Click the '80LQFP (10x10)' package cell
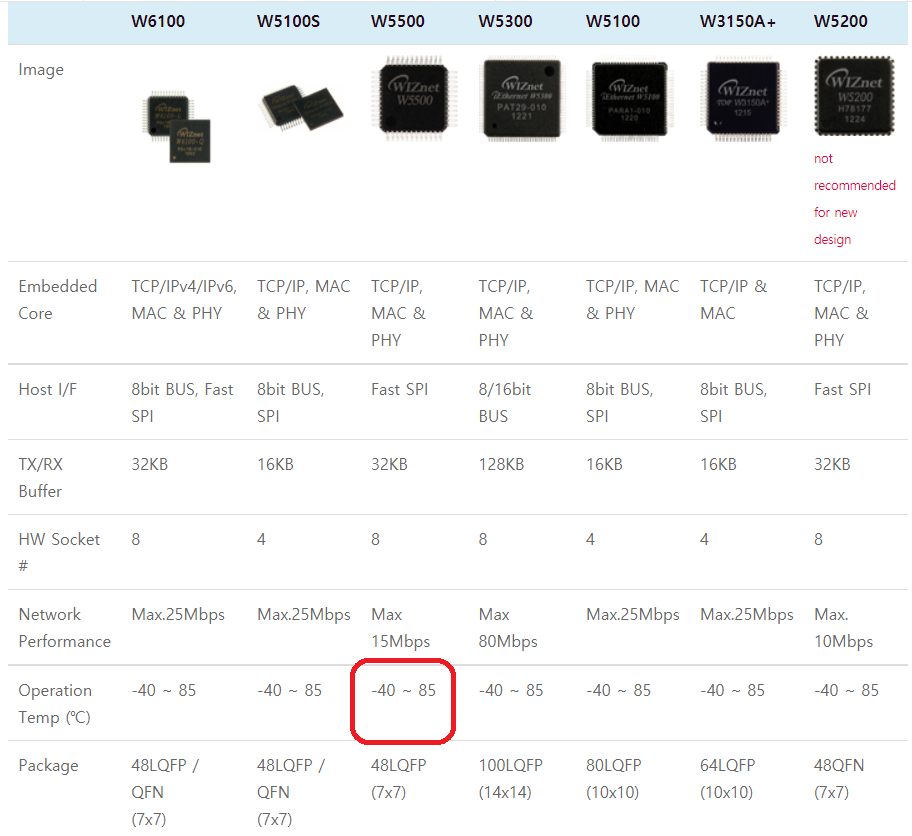The height and width of the screenshot is (836, 912). 614,779
